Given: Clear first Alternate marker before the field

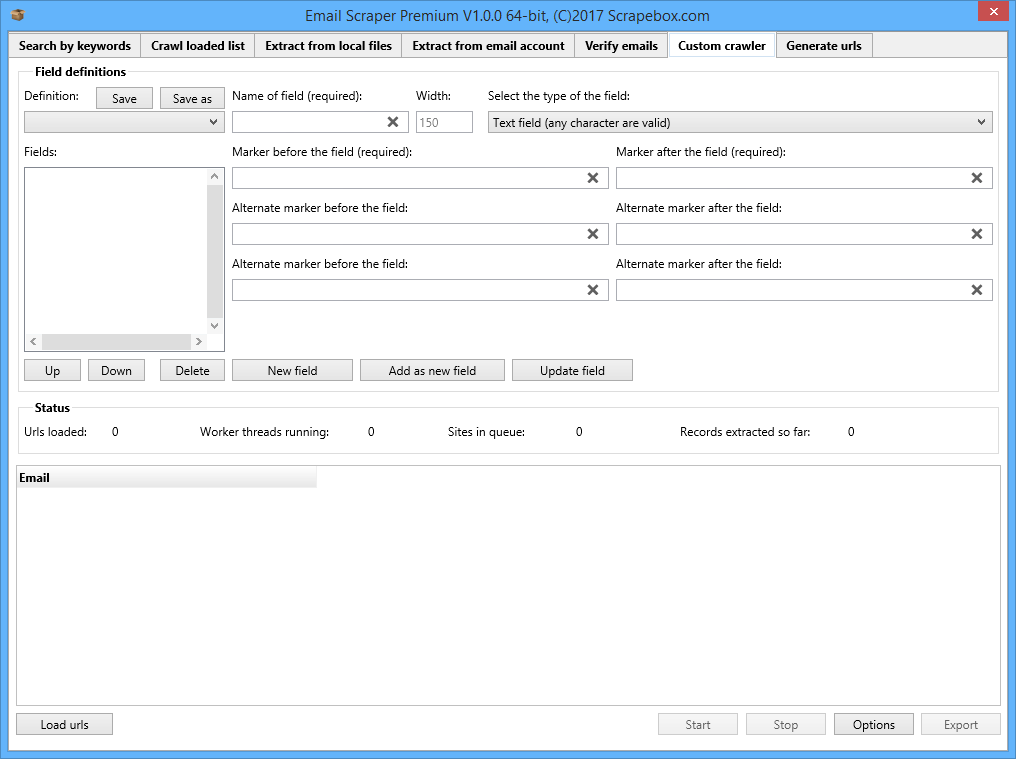Looking at the screenshot, I should pos(593,234).
